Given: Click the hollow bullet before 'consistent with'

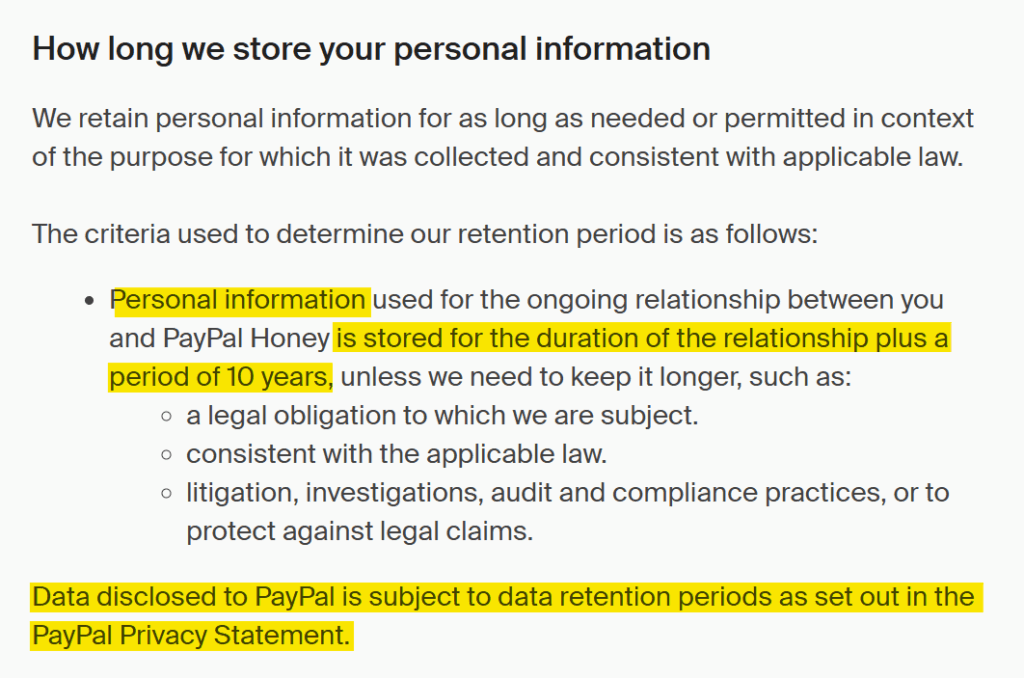Looking at the screenshot, I should 167,455.
